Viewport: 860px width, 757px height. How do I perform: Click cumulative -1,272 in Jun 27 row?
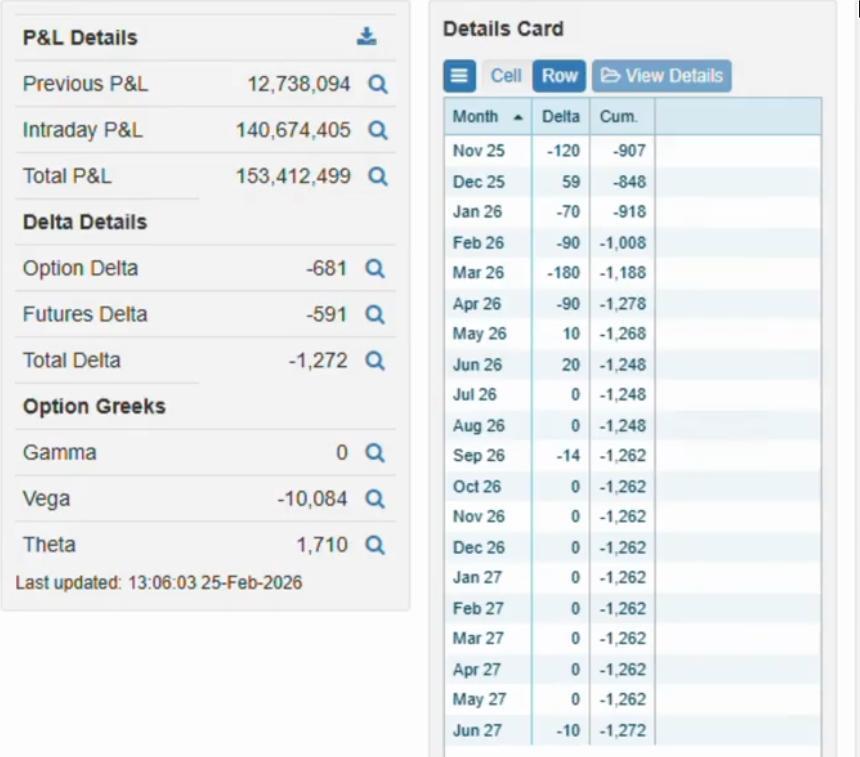click(x=623, y=730)
